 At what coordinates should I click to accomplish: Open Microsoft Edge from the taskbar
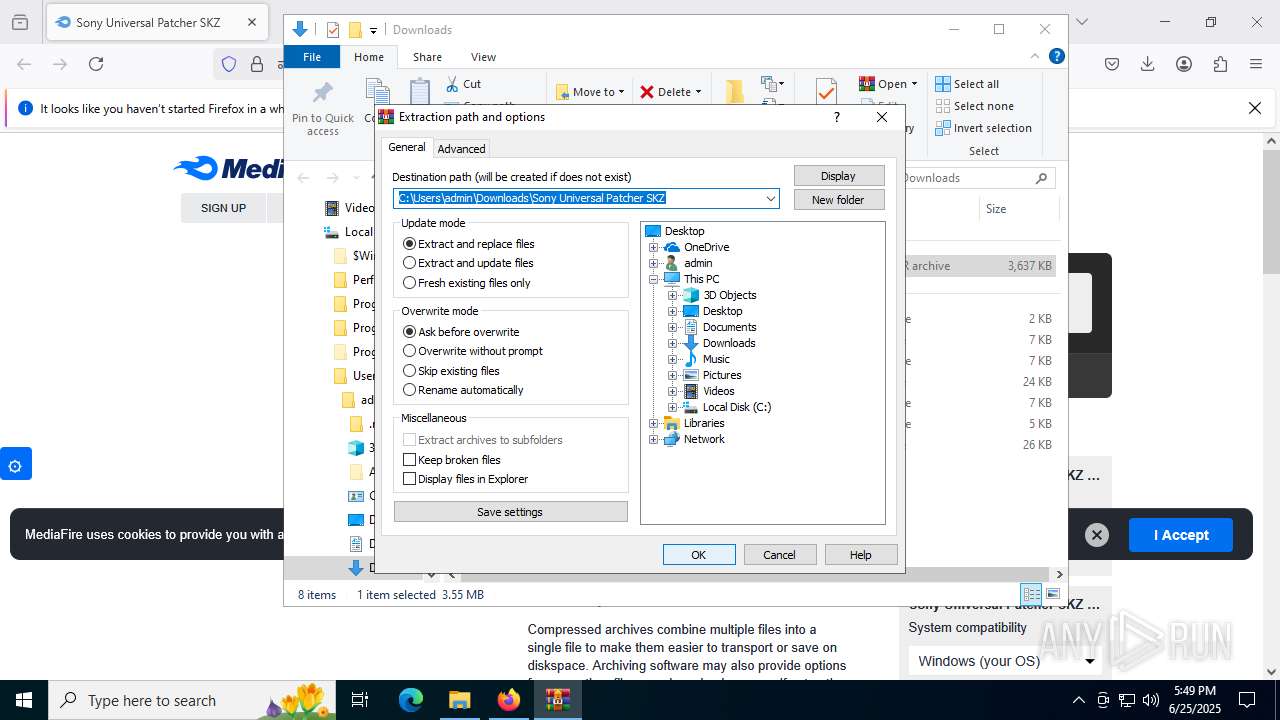pyautogui.click(x=411, y=700)
